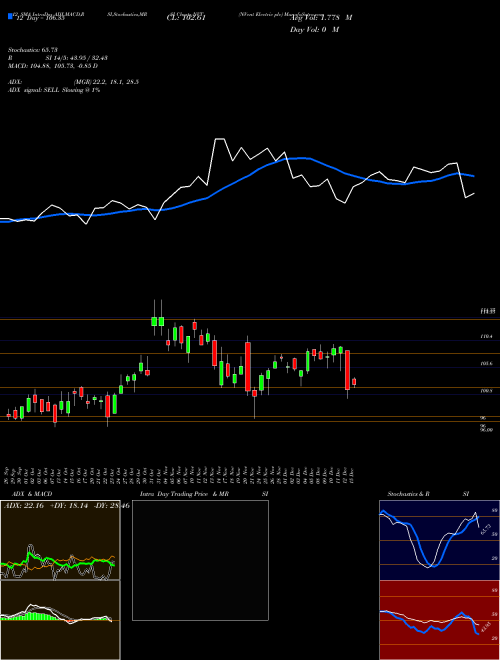Screen dimensions: 500x660
Task: Click the 'Stochastics: 63.73' reading
Action: (x=33, y=50)
